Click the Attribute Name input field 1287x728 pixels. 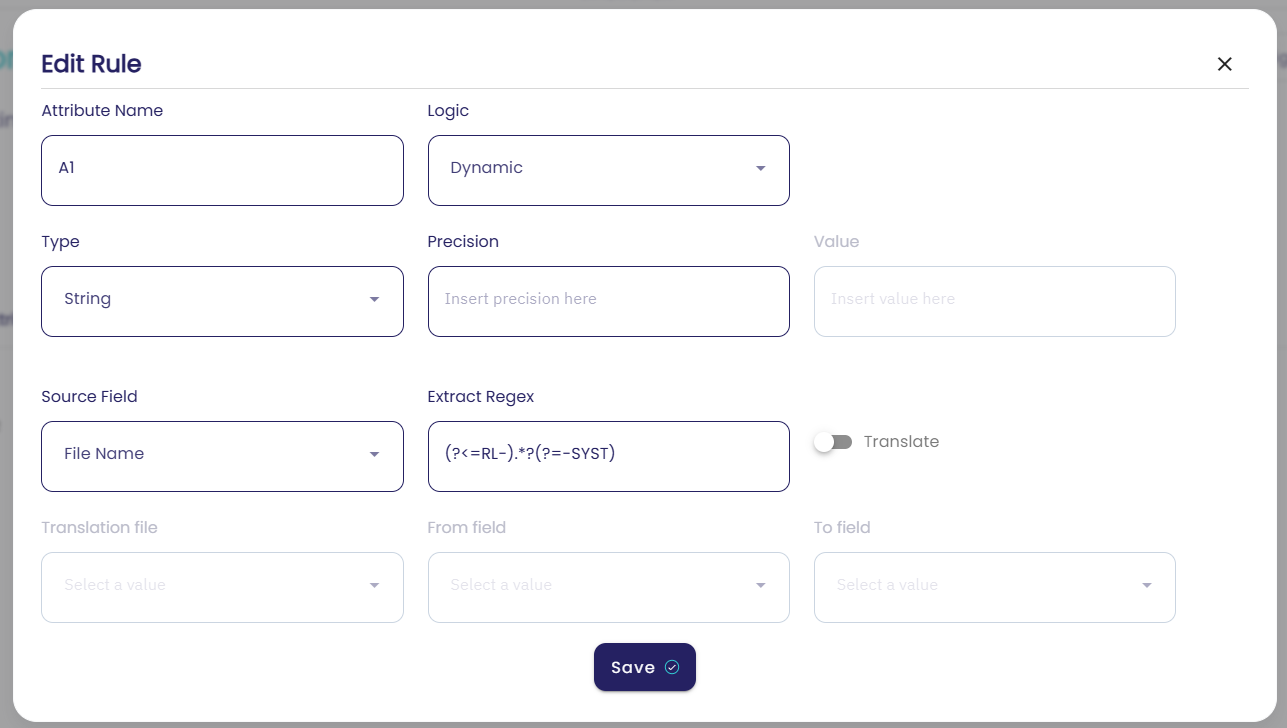(x=222, y=170)
